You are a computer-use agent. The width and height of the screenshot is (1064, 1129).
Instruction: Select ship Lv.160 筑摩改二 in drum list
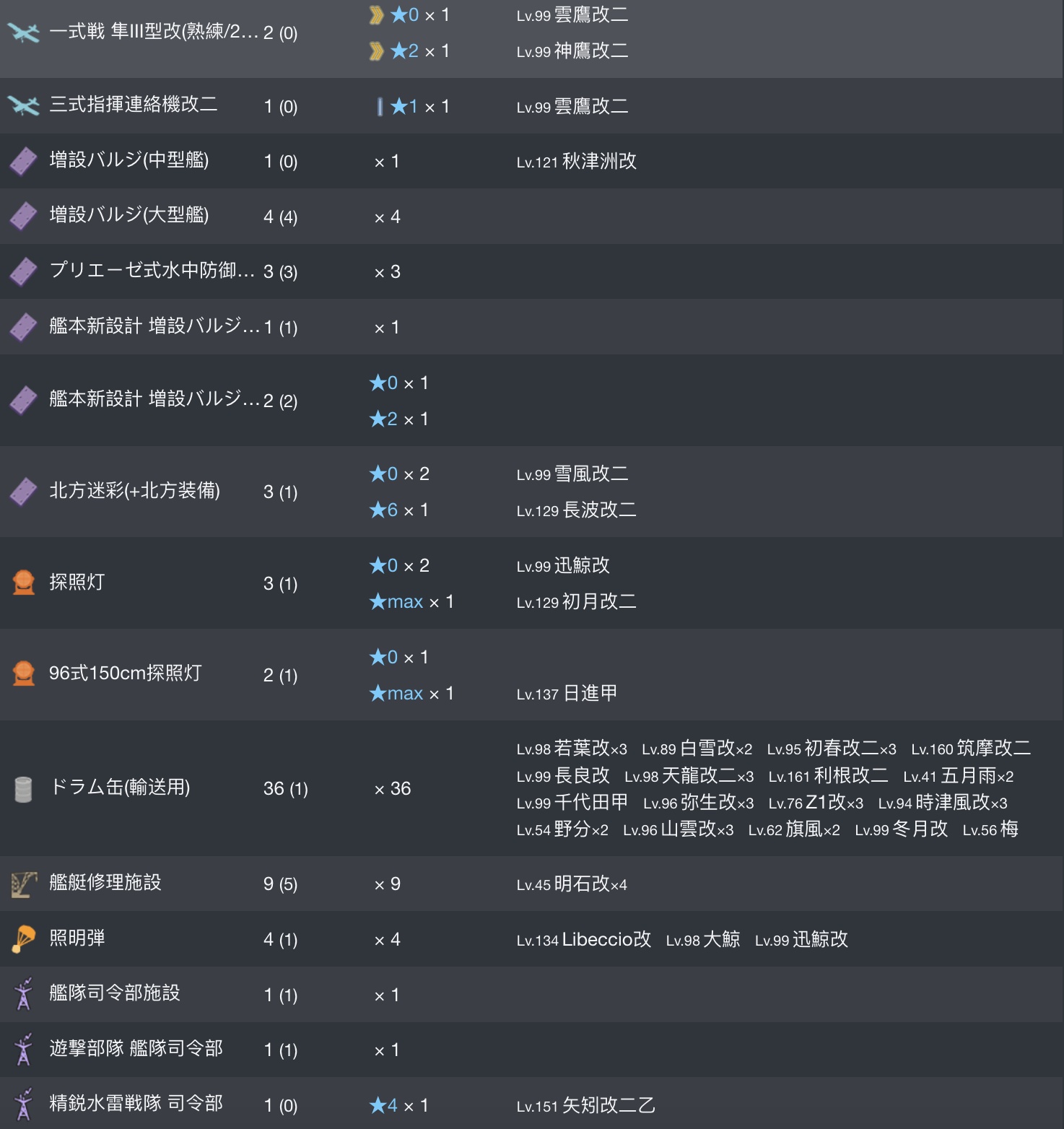tap(971, 748)
